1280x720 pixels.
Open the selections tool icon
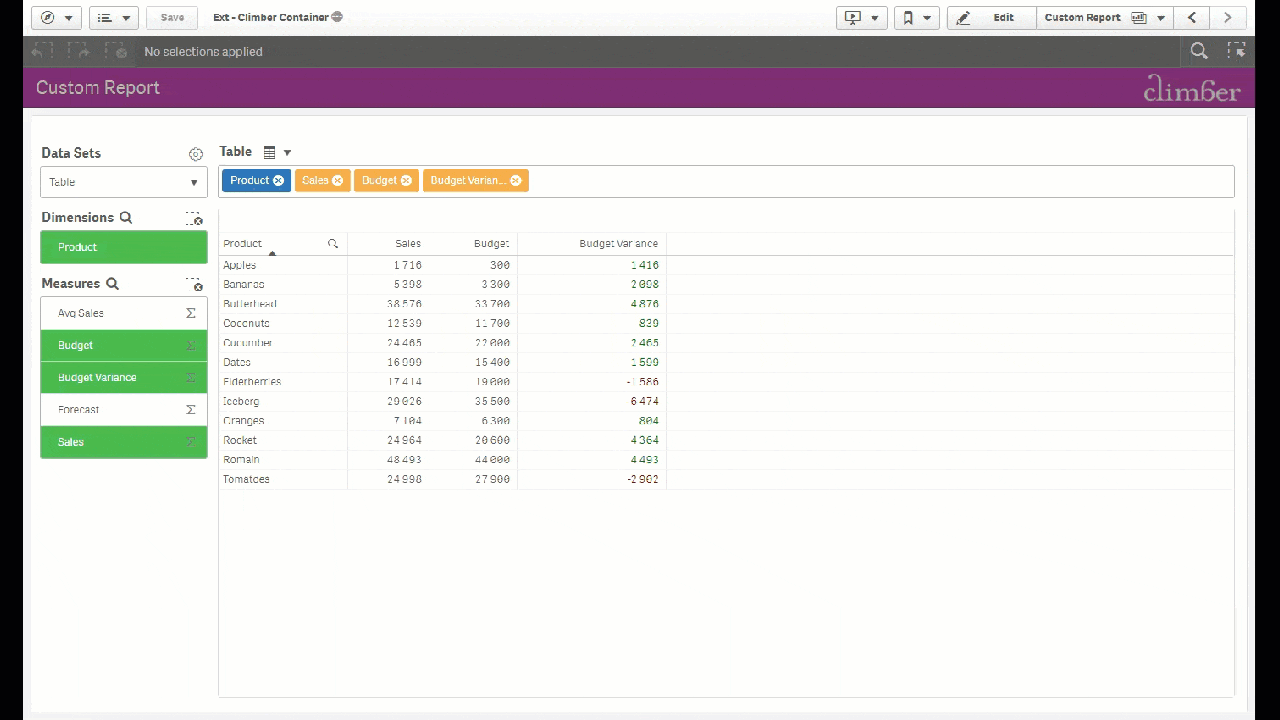[1236, 51]
